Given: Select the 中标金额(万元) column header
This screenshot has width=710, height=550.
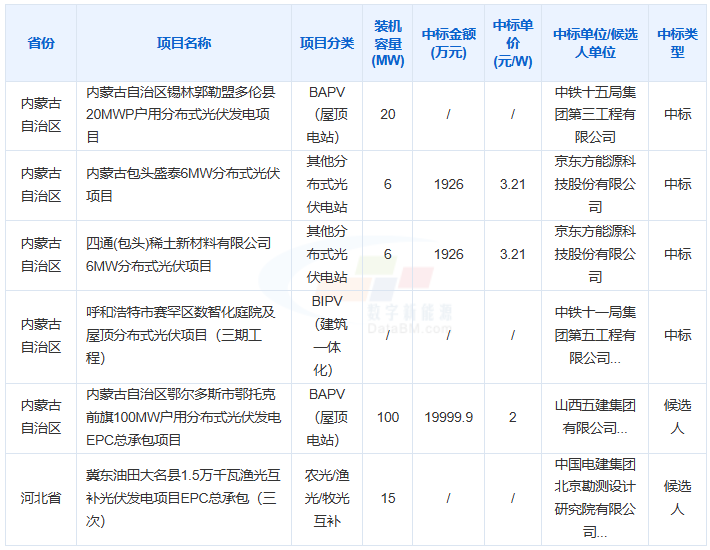Looking at the screenshot, I should point(448,43).
